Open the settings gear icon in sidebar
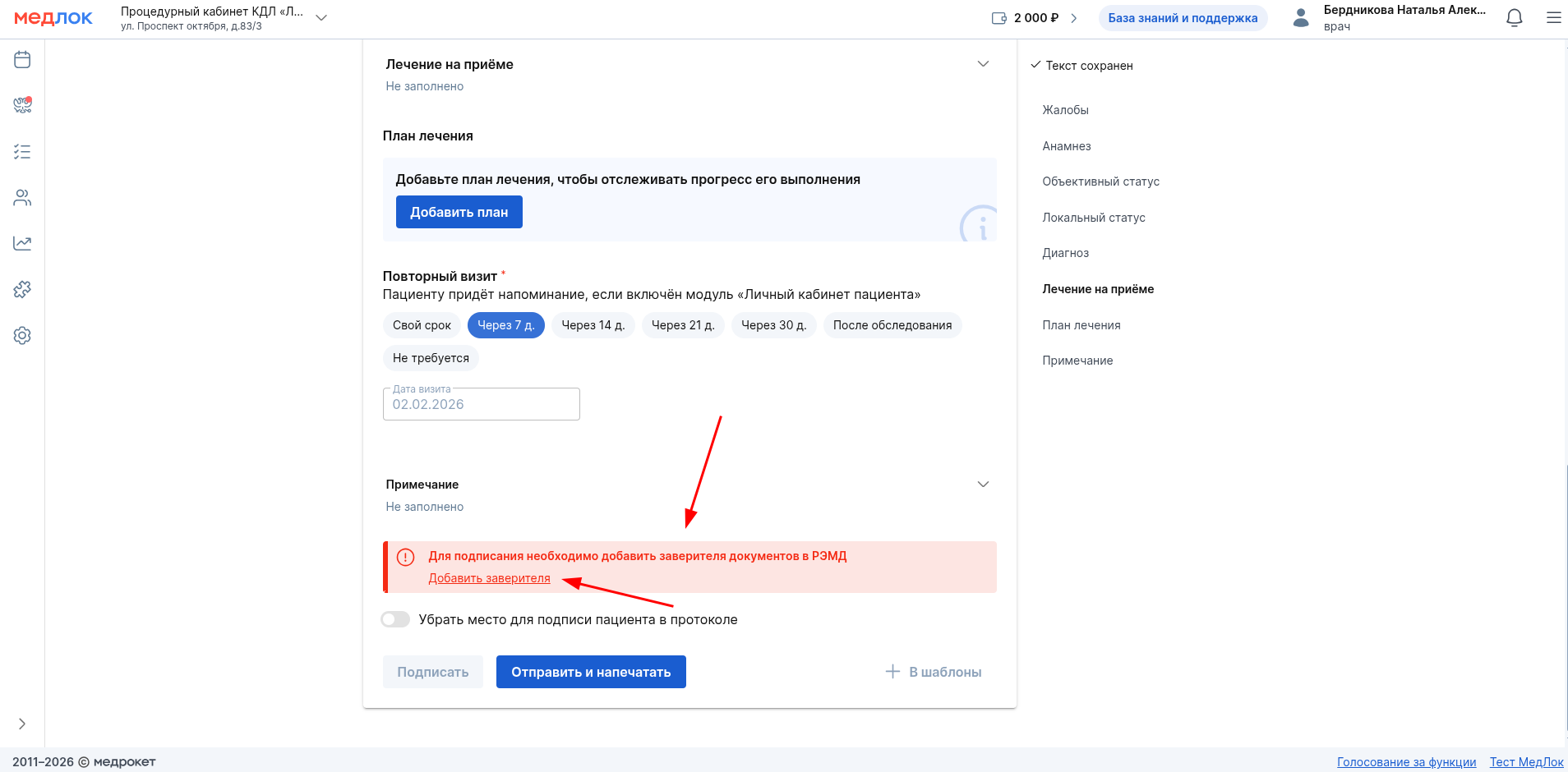Image resolution: width=1568 pixels, height=772 pixels. coord(22,335)
